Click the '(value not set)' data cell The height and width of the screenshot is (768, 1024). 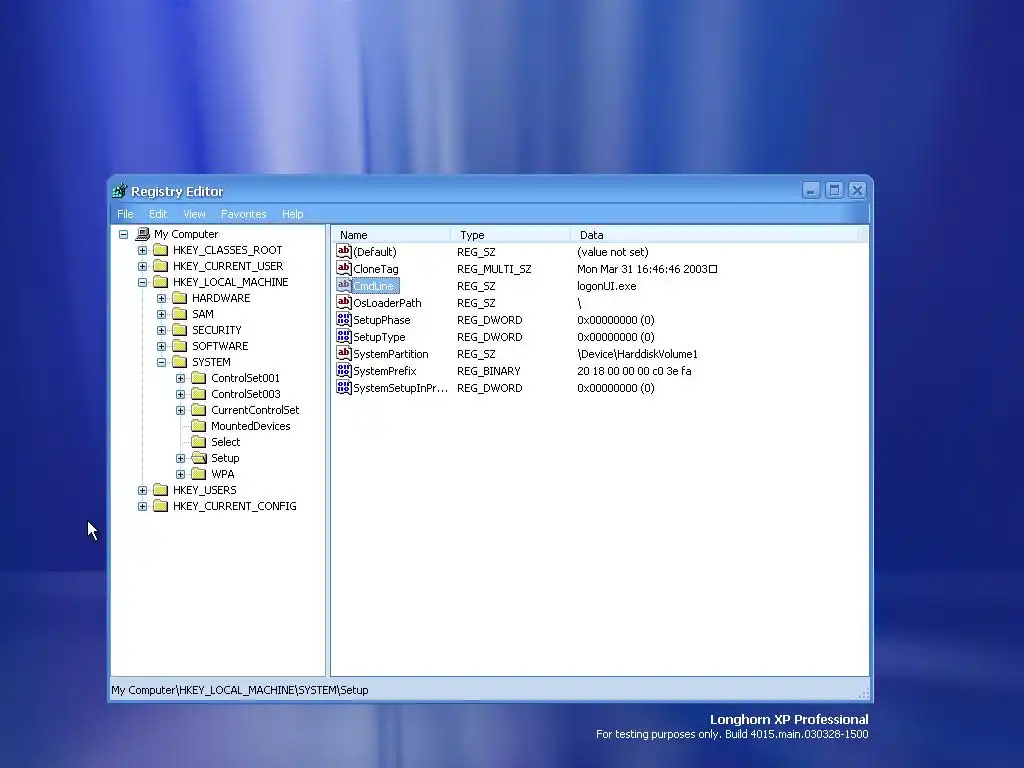pos(613,252)
